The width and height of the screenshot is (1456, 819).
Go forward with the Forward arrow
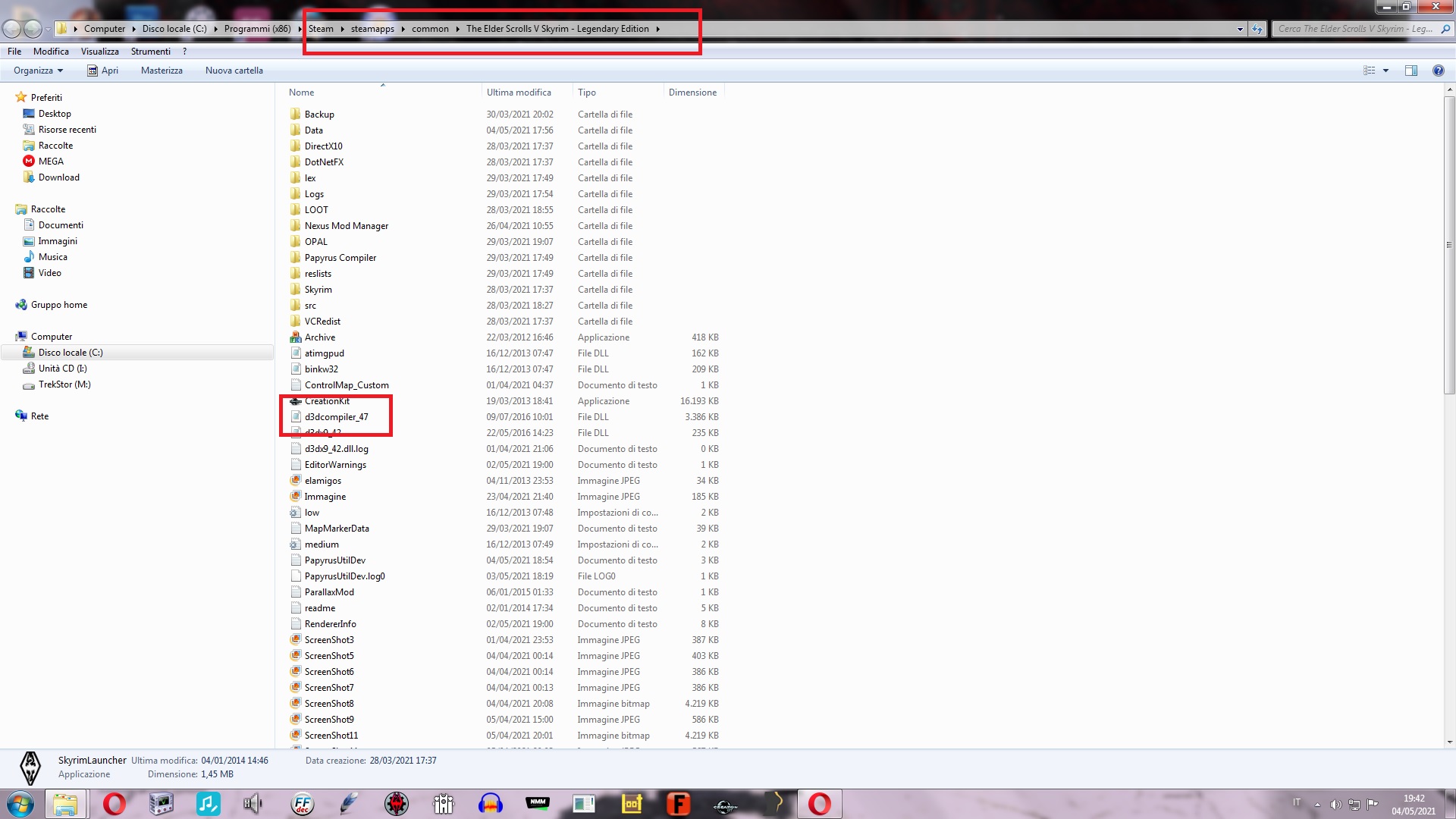[x=33, y=29]
